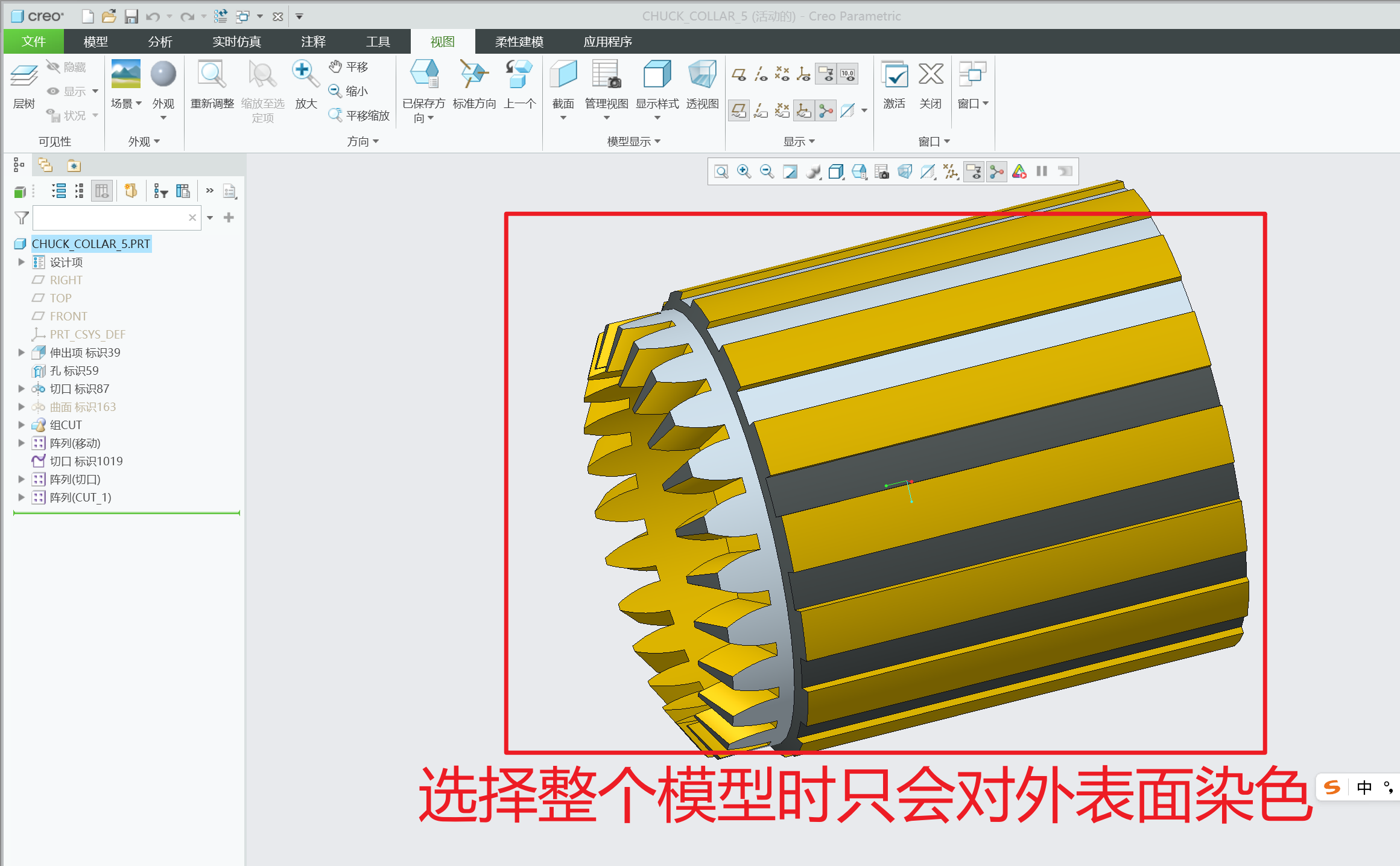Expand the 组CUT tree node

click(x=21, y=425)
